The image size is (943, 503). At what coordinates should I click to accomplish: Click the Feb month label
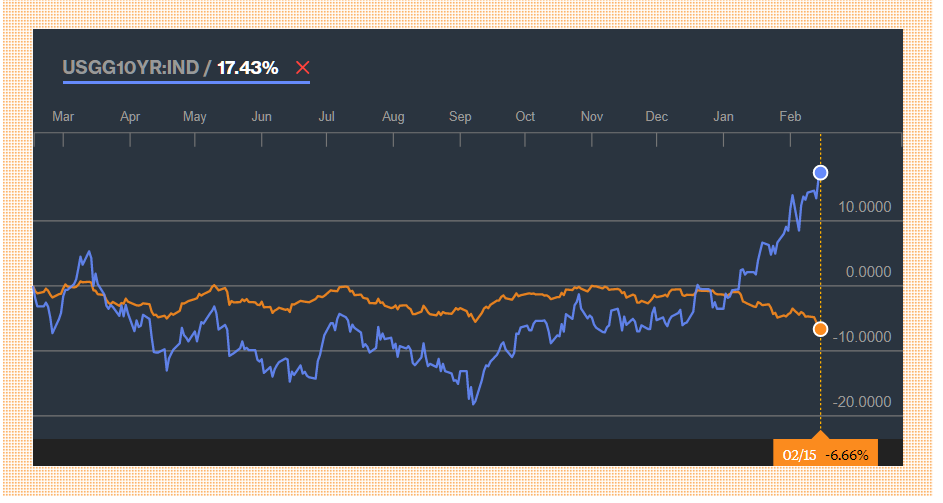790,117
